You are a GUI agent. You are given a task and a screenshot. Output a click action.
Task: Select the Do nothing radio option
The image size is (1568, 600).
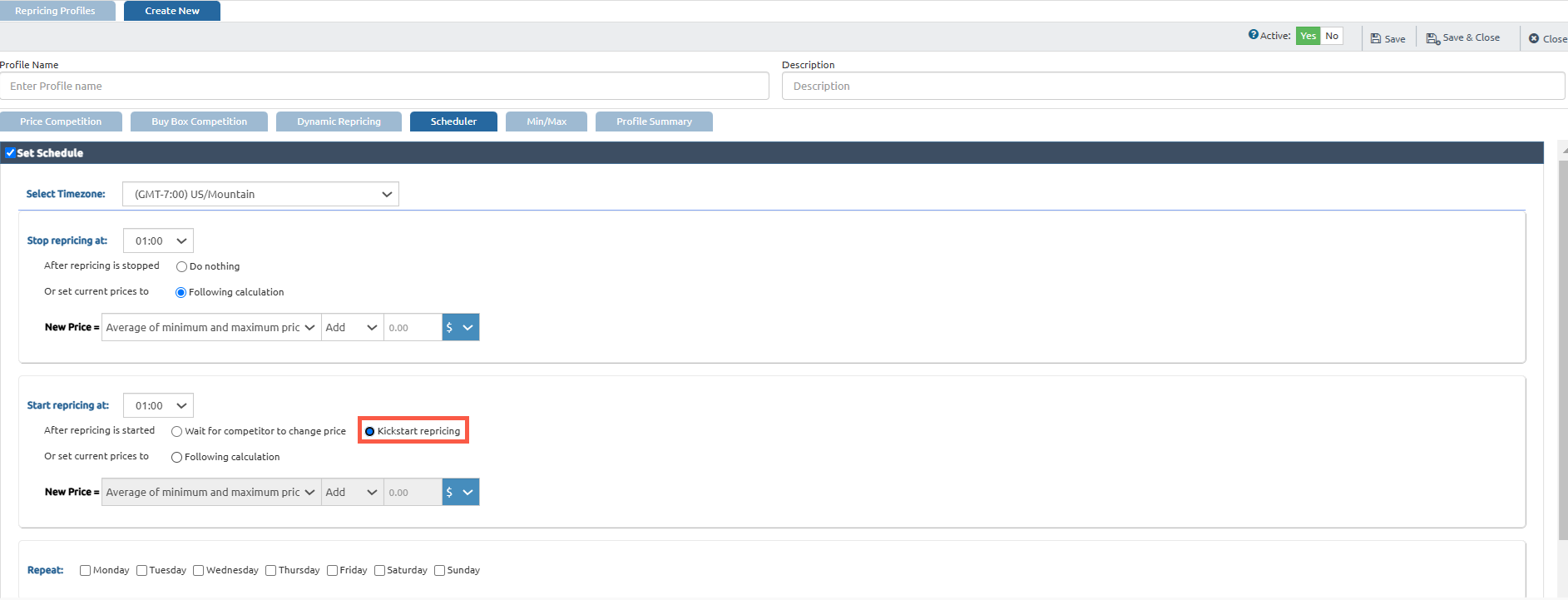click(x=181, y=267)
